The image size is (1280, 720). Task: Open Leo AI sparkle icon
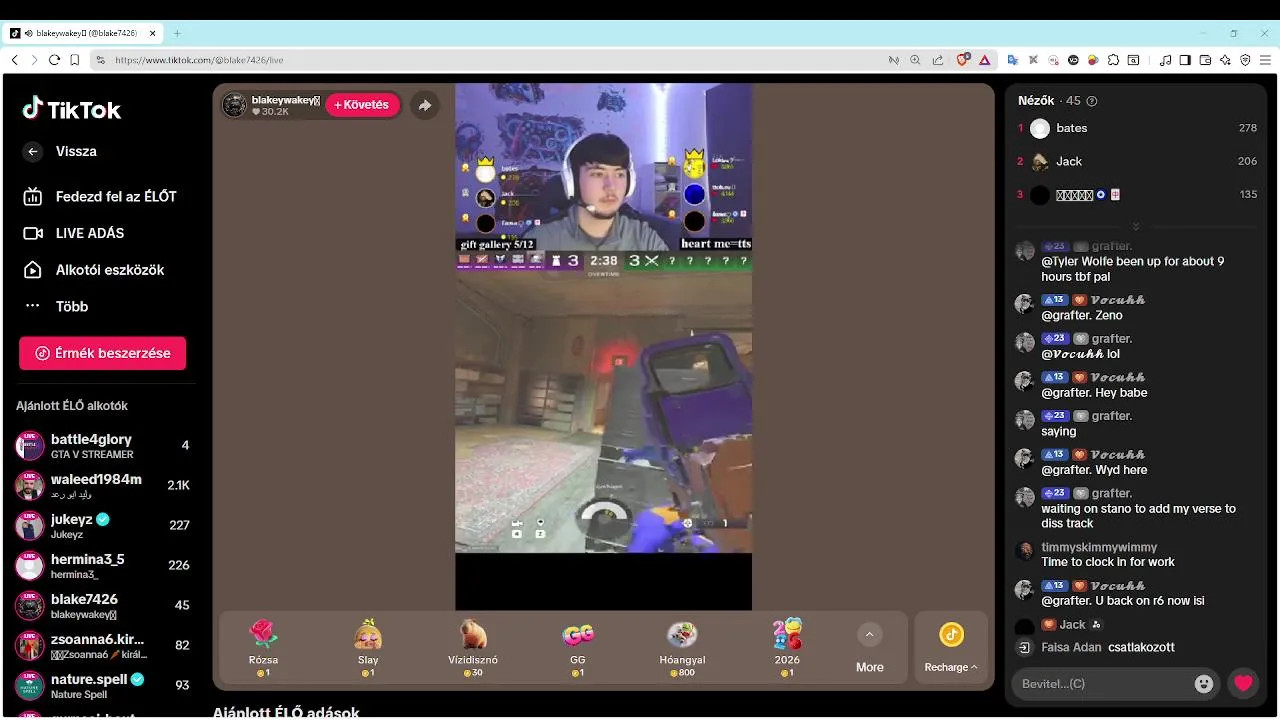point(1225,60)
